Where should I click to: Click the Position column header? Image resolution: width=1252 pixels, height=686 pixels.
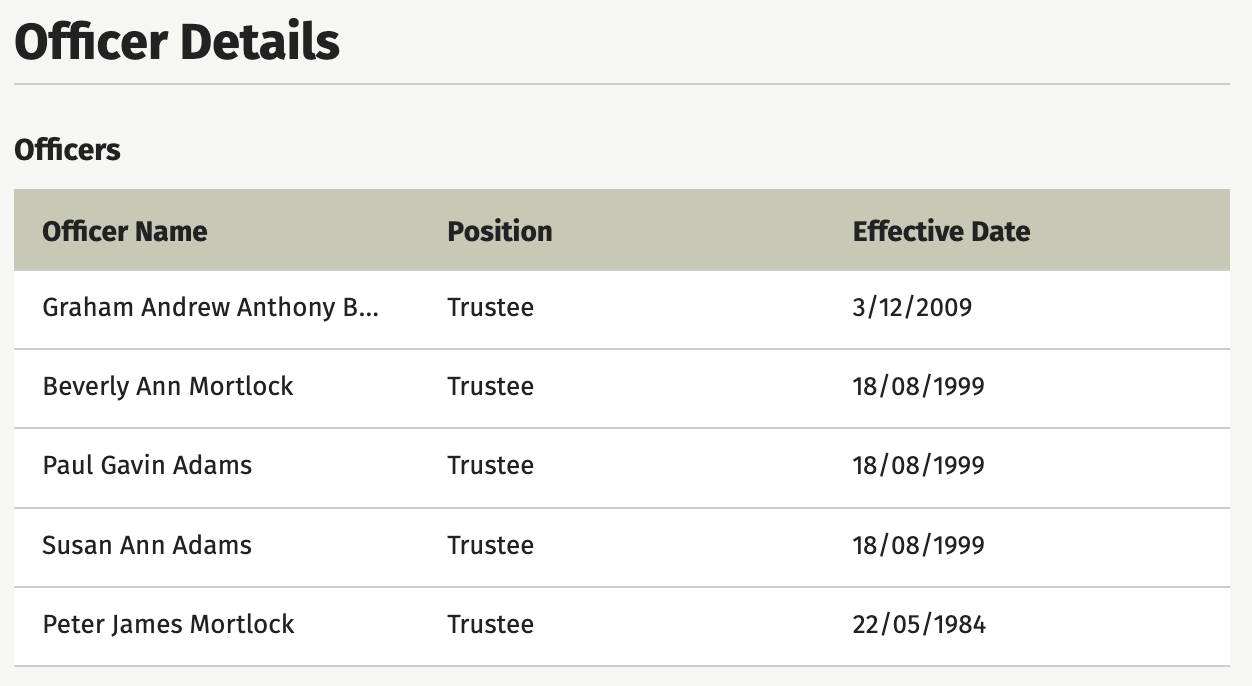(500, 231)
